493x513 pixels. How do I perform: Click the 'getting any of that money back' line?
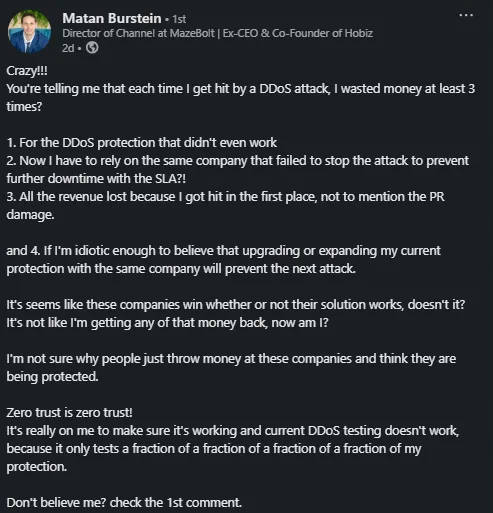167,323
